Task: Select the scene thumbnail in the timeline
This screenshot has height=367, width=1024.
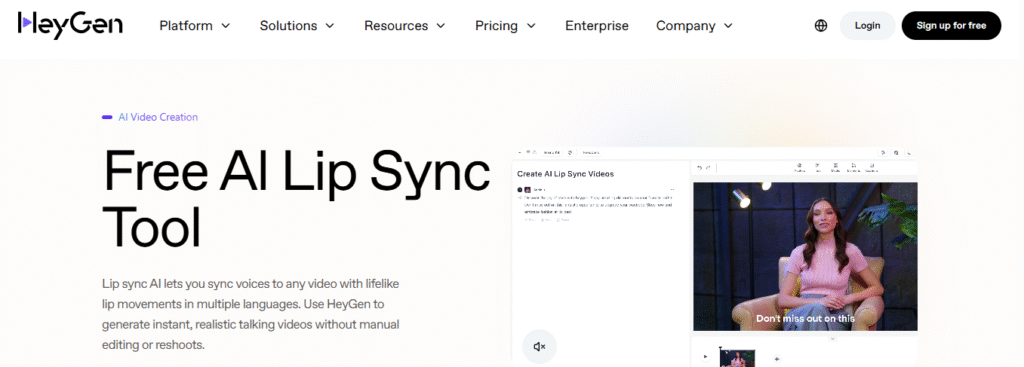Action: point(737,359)
